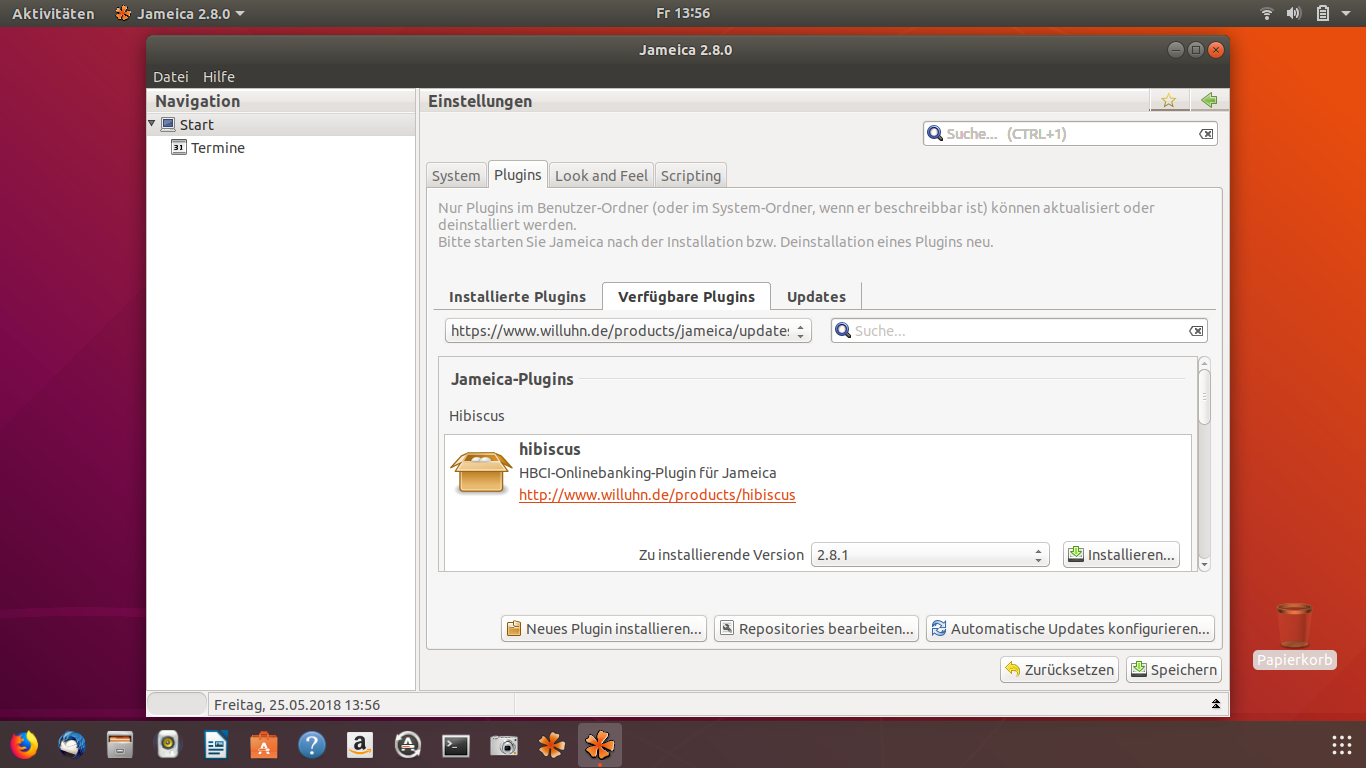Open the Papierkorb trash icon on desktop
Viewport: 1366px width, 768px height.
pos(1295,624)
